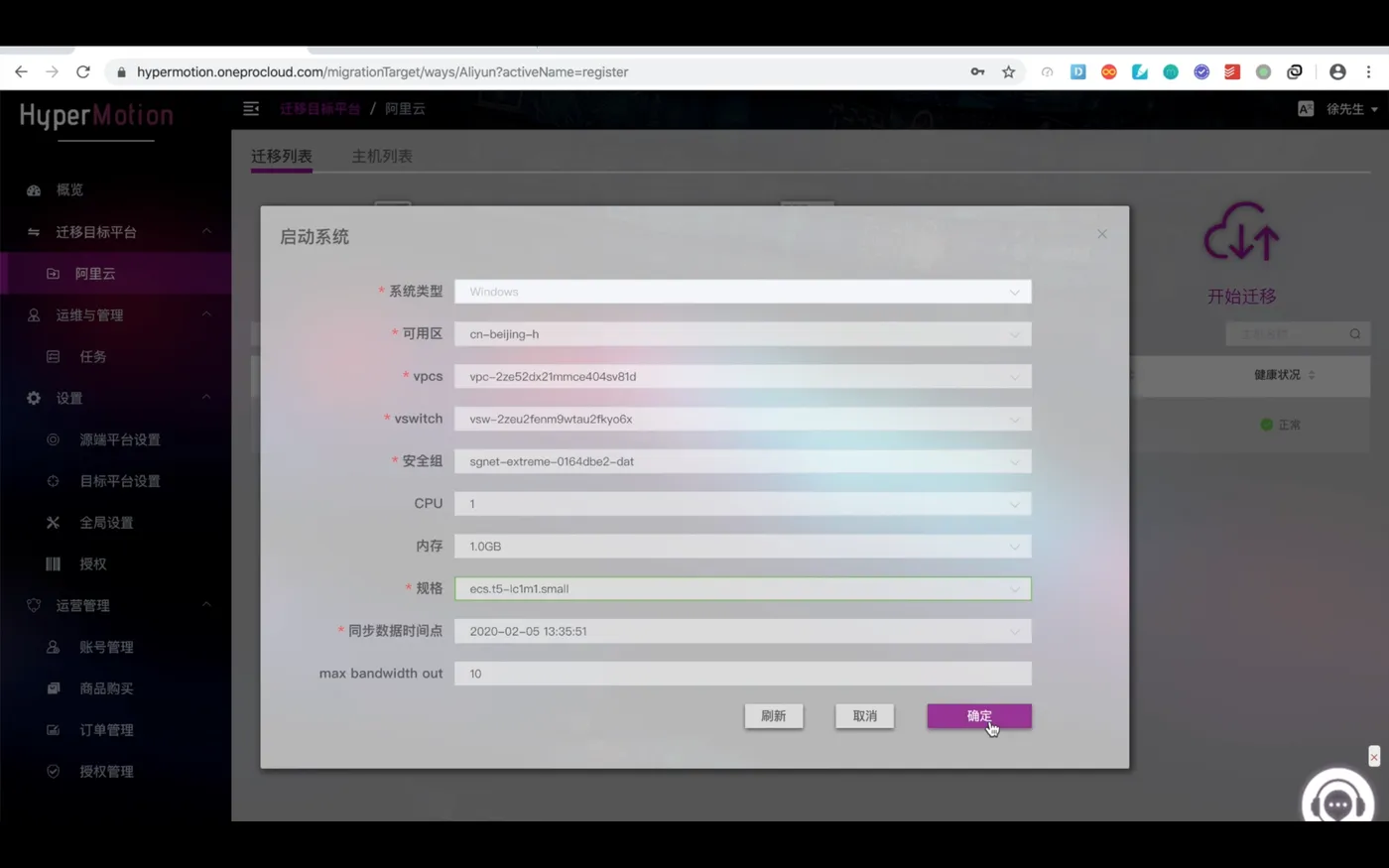1389x868 pixels.
Task: Open the 徐先生 user menu
Action: coord(1351,109)
